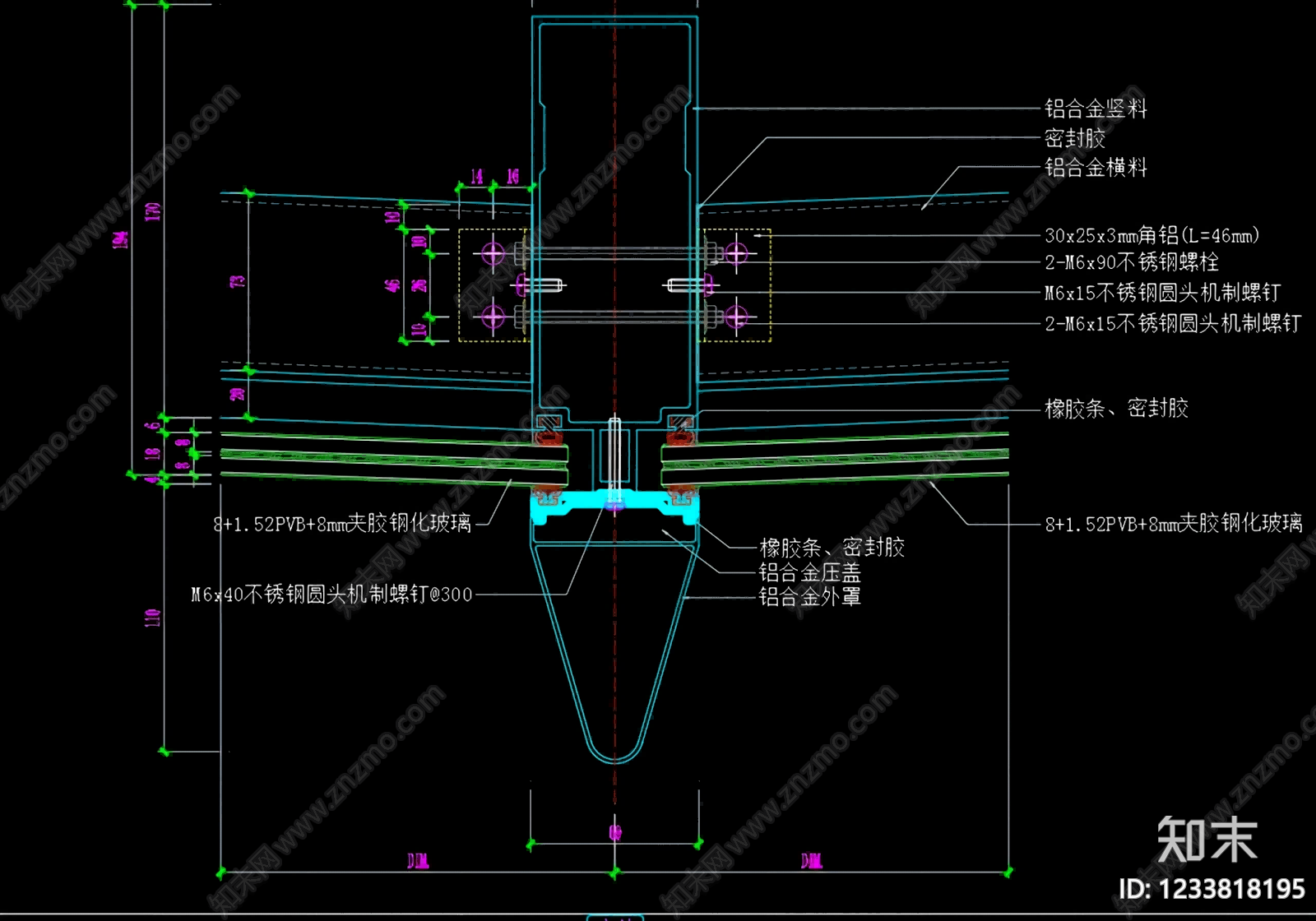Select the right 8+1.52PVB+8mm夹胶钢化玻璃 label
The height and width of the screenshot is (921, 1316).
coord(1174,523)
